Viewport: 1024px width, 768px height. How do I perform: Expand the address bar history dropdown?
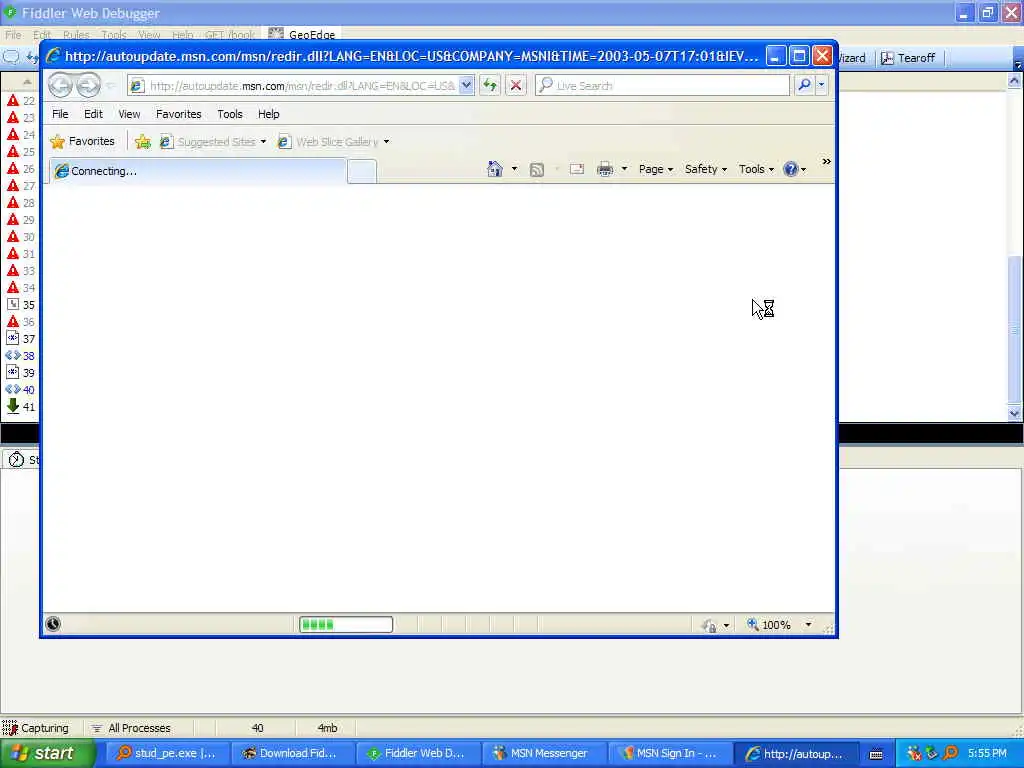tap(466, 86)
